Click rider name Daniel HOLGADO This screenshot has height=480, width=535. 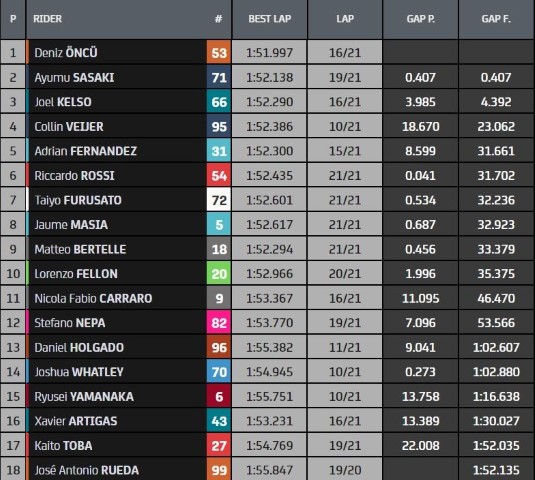coord(79,348)
